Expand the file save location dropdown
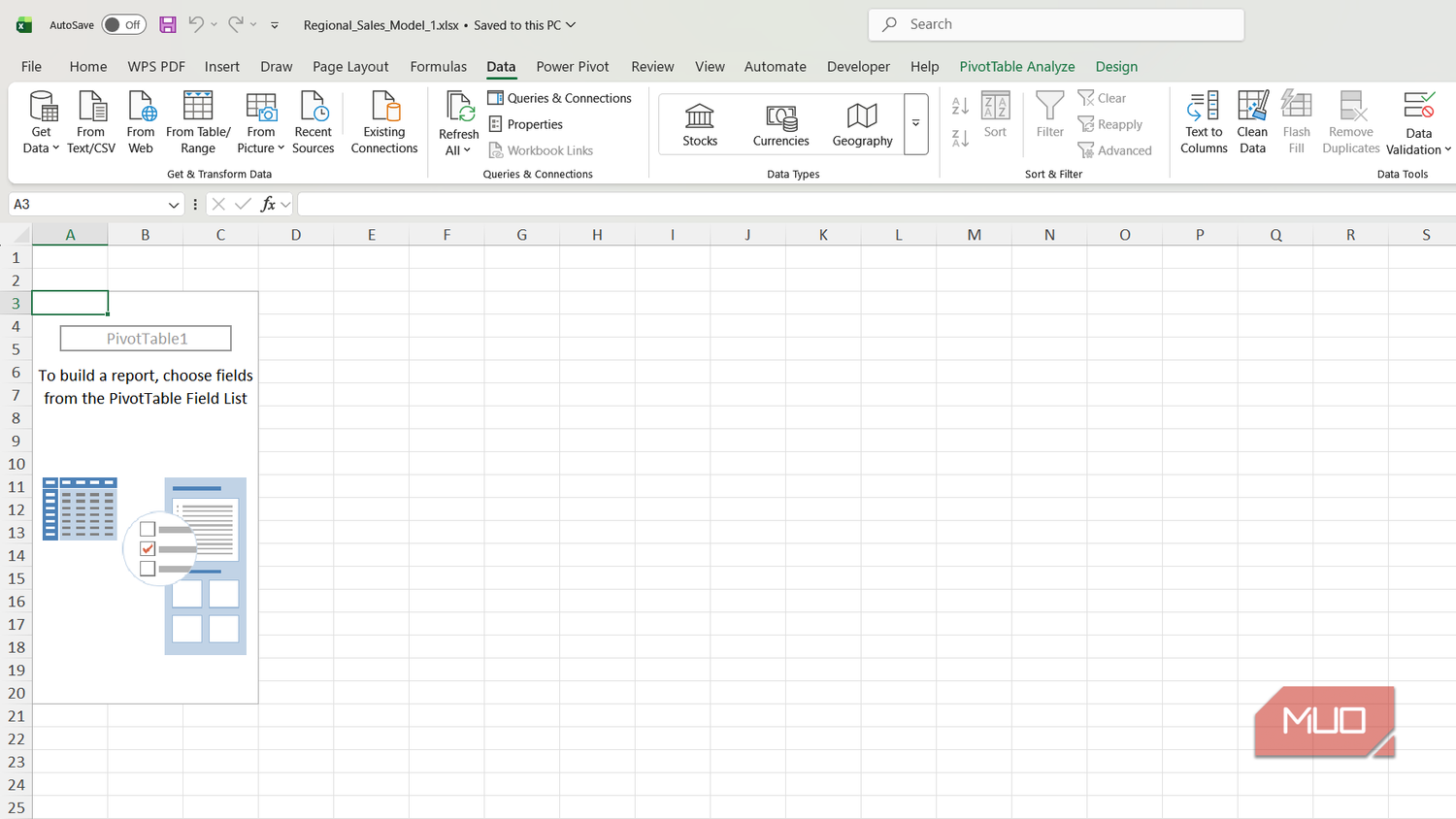1456x819 pixels. (571, 25)
